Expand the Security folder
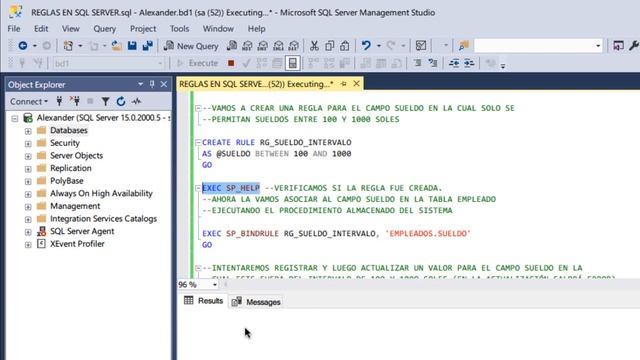 pyautogui.click(x=28, y=144)
